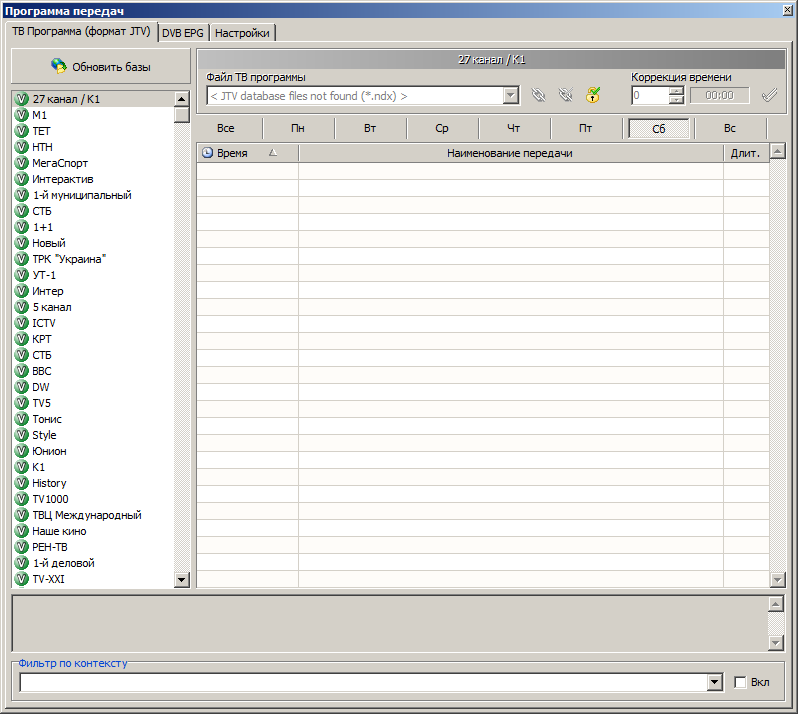
Task: Open the JTV database file dropdown
Action: [x=511, y=96]
